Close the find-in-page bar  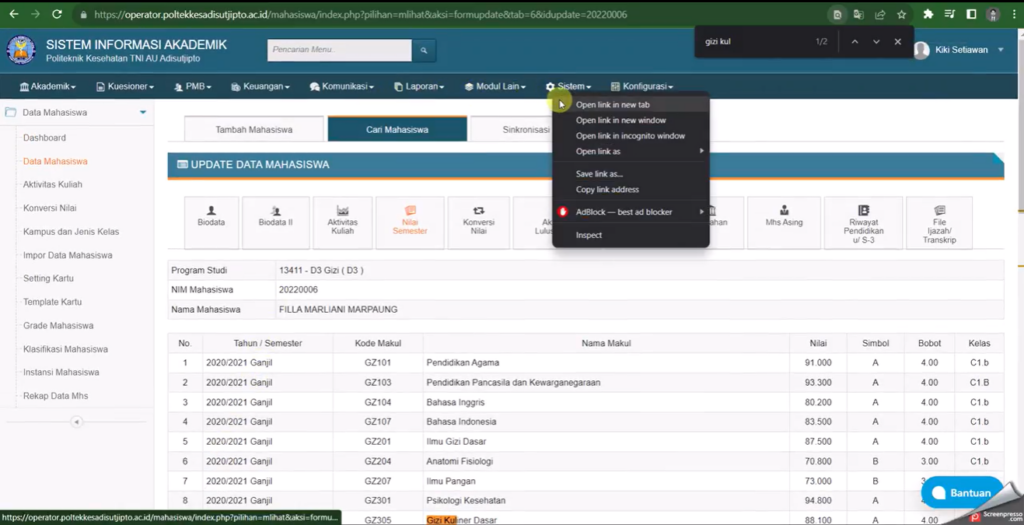[x=897, y=42]
